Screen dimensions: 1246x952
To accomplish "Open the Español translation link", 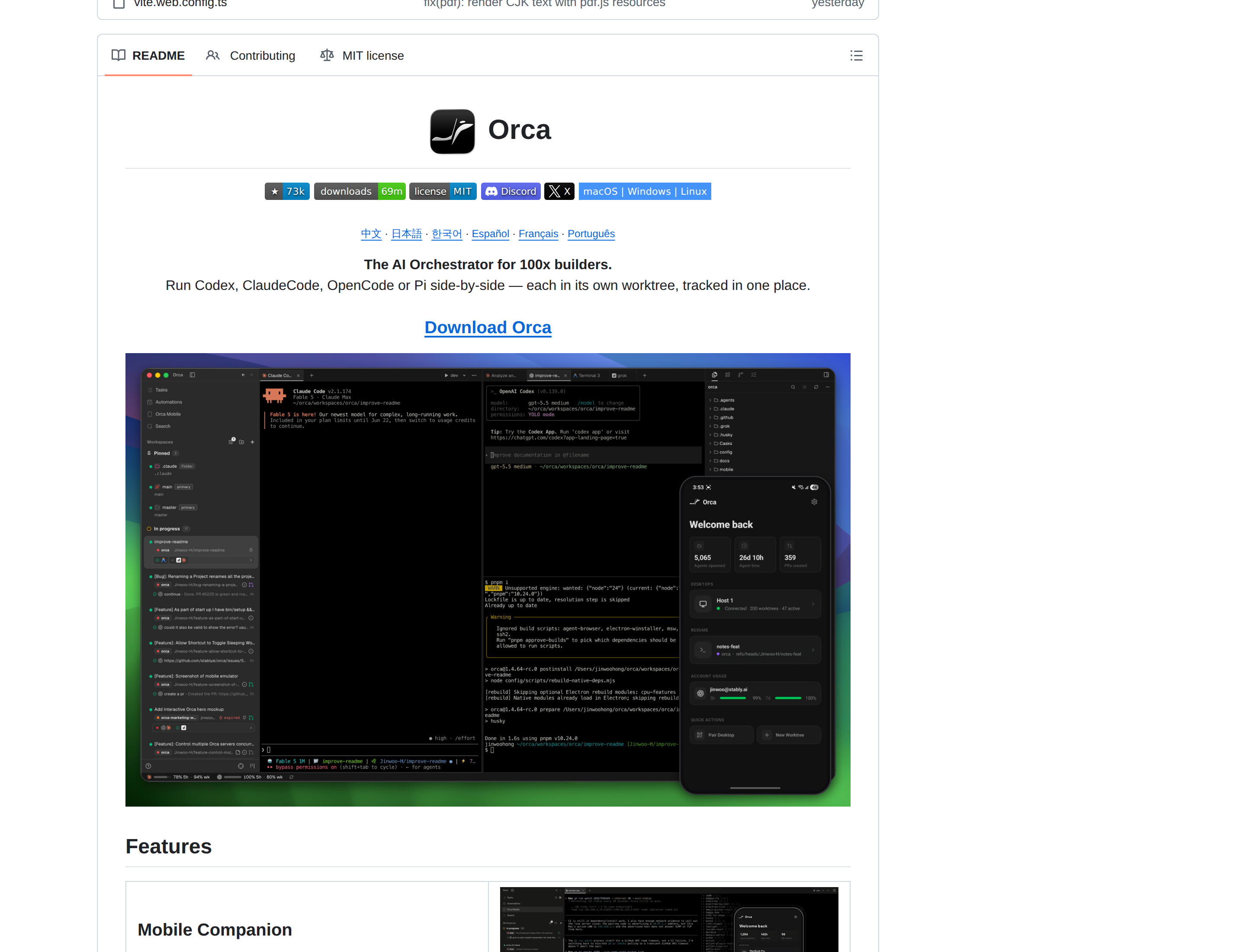I will point(490,234).
